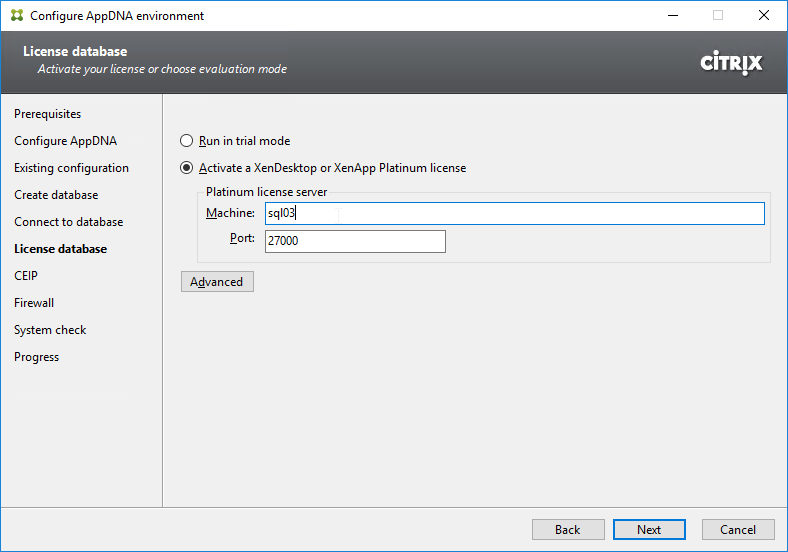Screen dimensions: 788x552
Task: Select Activate XenDesktop or XenApp Platinum license
Action: tap(187, 168)
